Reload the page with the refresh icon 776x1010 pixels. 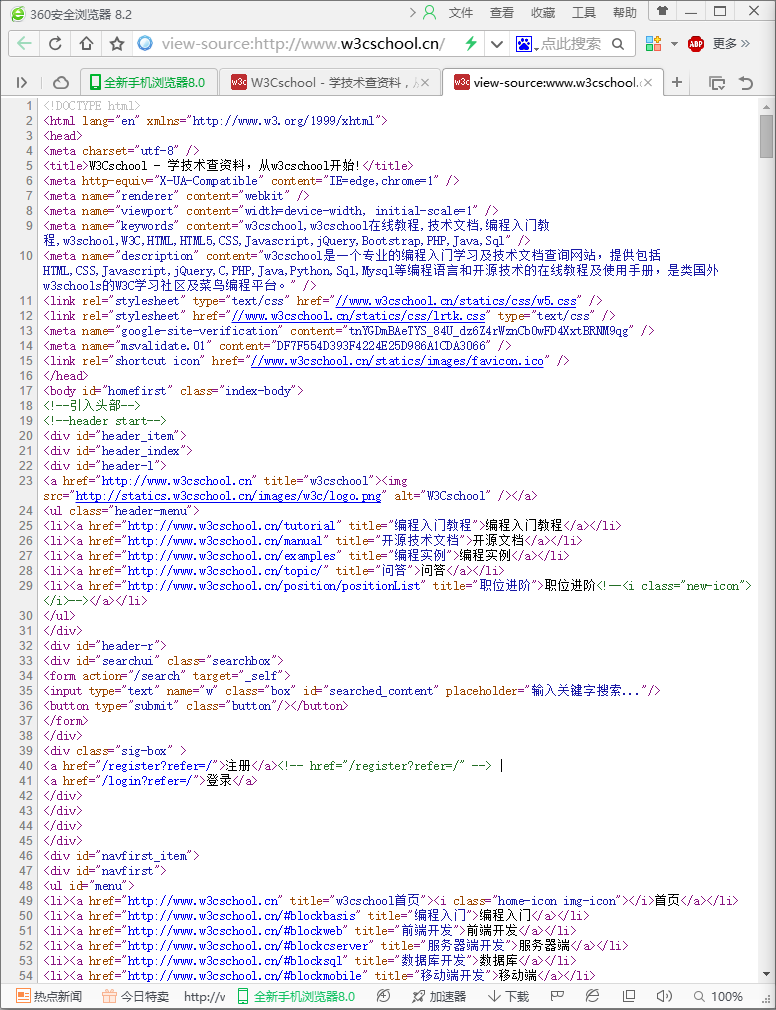[x=55, y=44]
